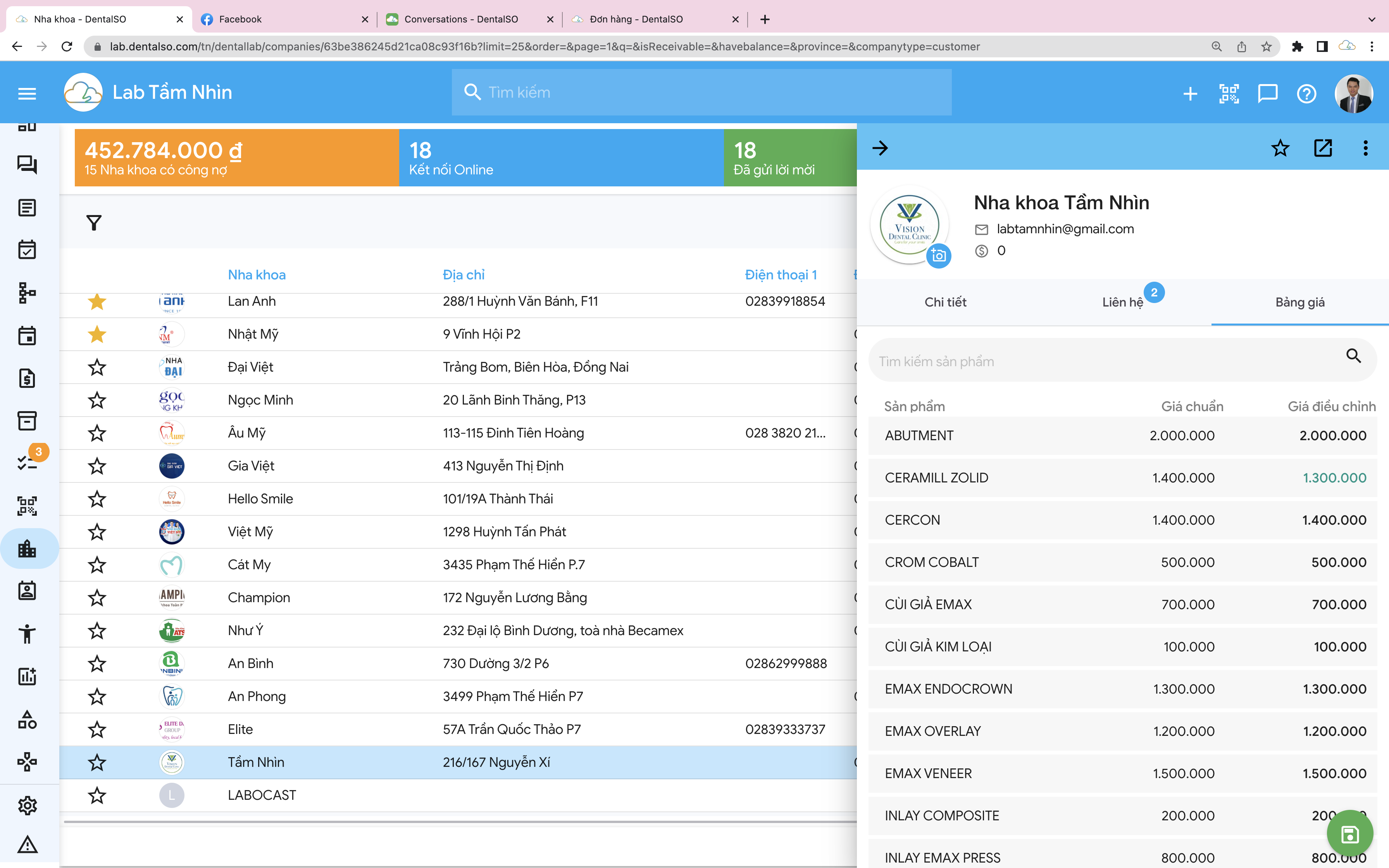
Task: Collapse the detail panel with arrow
Action: pyautogui.click(x=880, y=148)
